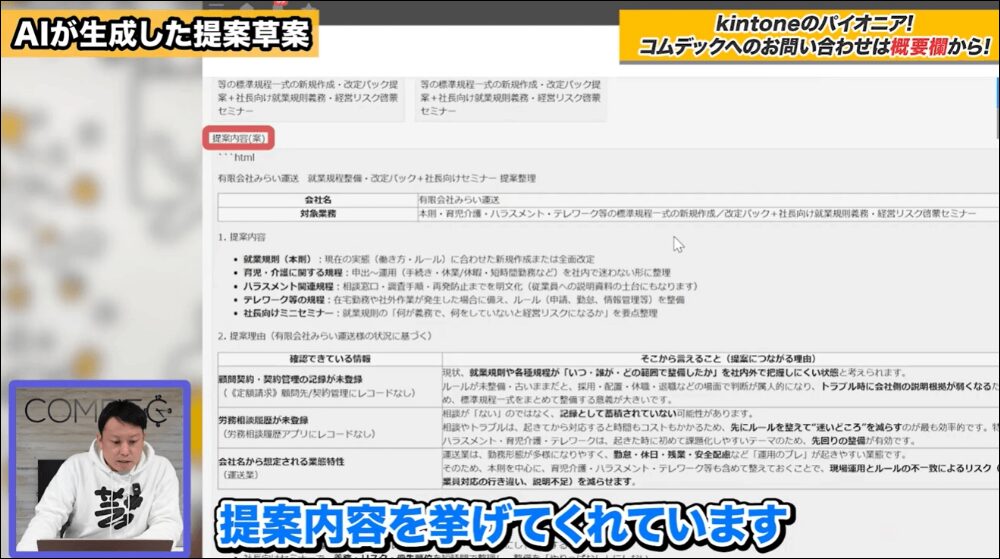The height and width of the screenshot is (559, 1000).
Task: Click the 有限会社みらい運送 value cell in table
Action: click(708, 200)
